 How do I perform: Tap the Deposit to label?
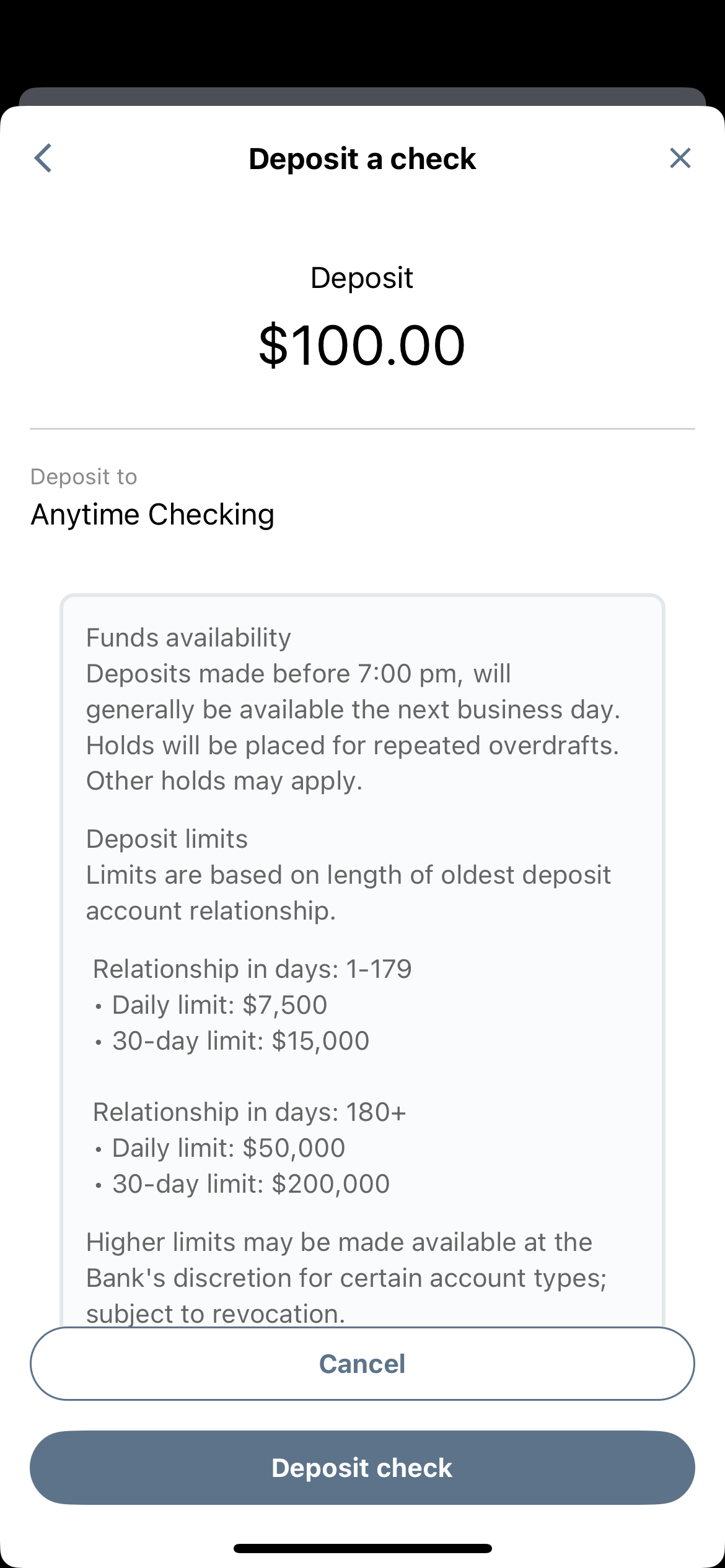[84, 477]
